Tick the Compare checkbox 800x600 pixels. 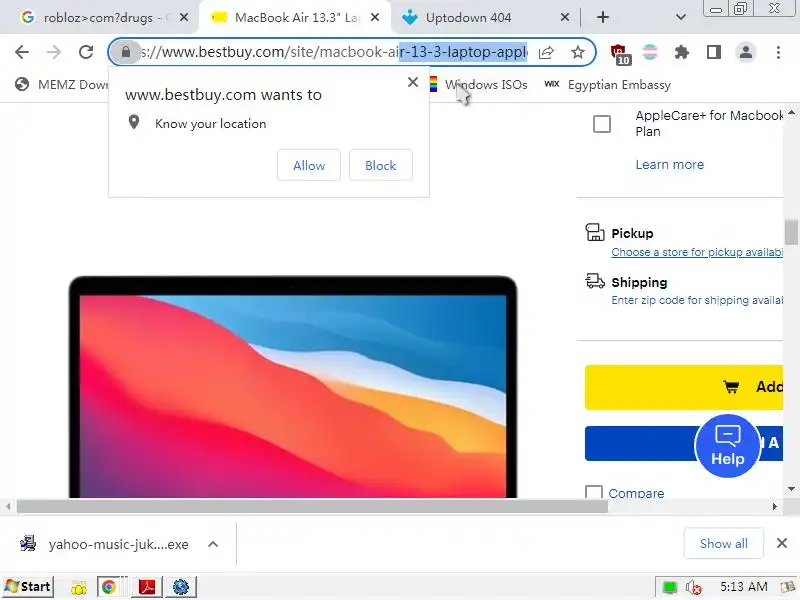(593, 492)
